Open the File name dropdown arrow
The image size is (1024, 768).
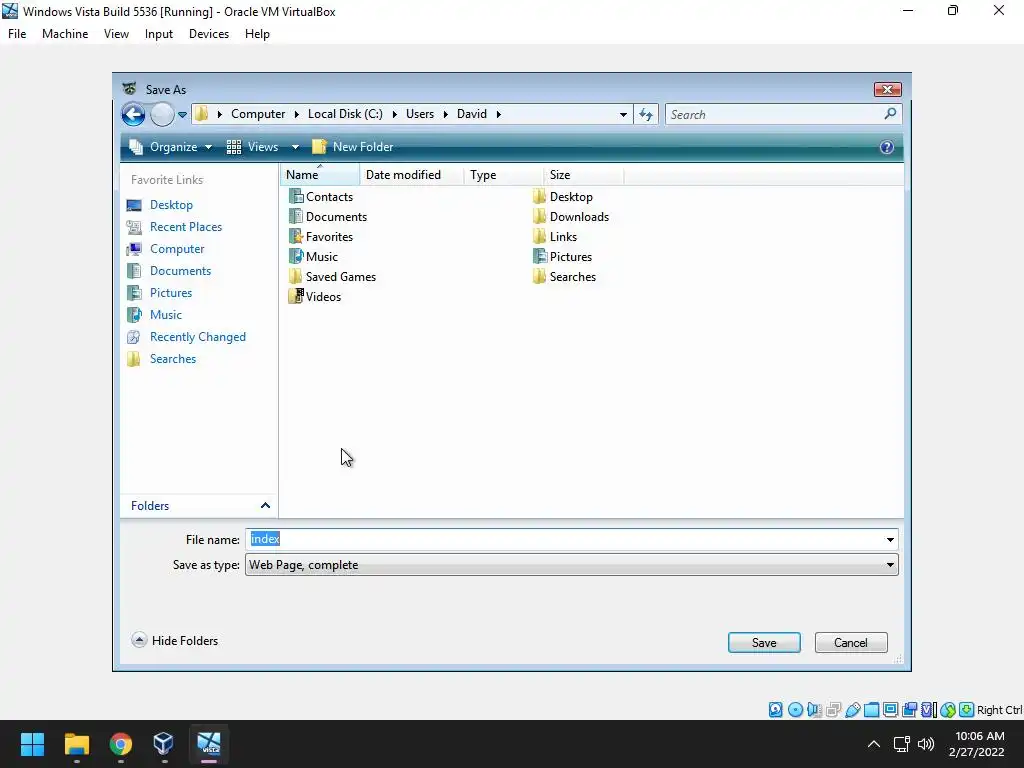coord(889,539)
